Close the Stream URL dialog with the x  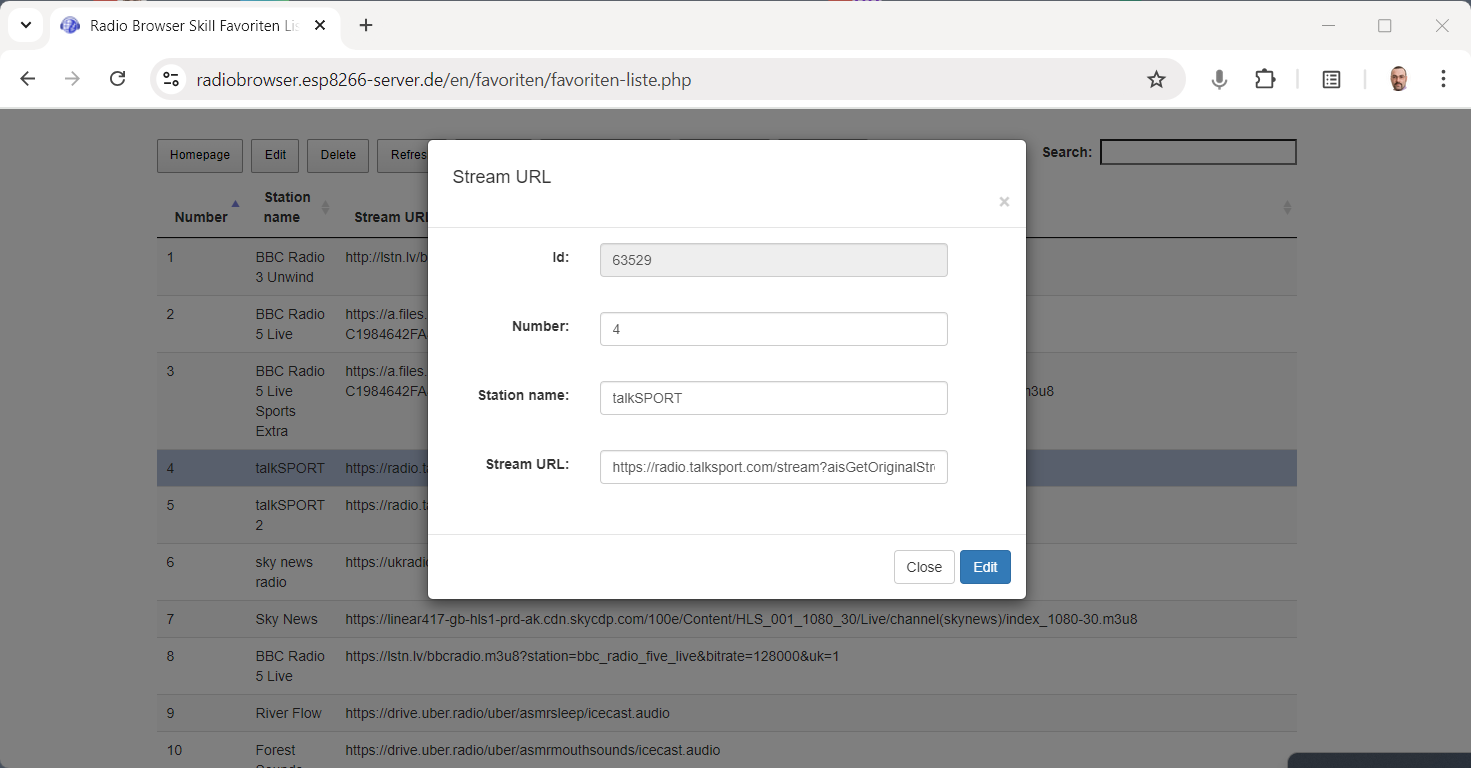click(x=1004, y=202)
